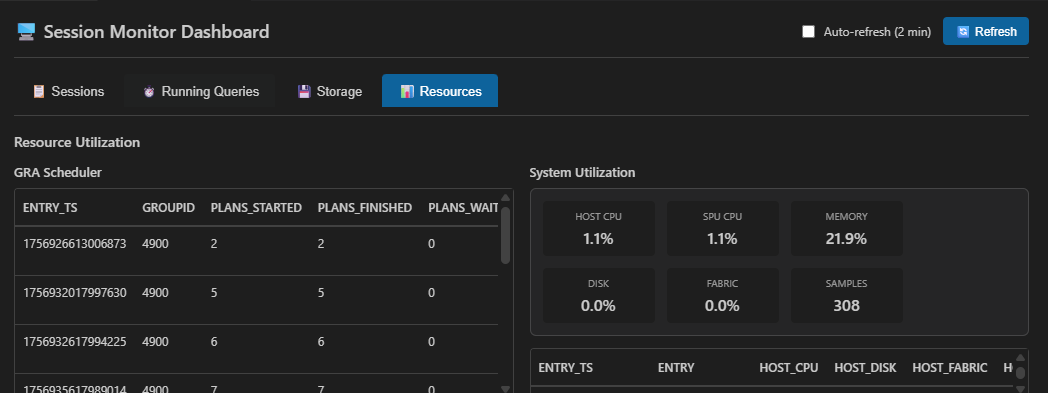The image size is (1048, 393).
Task: Click the GROUPID column header
Action: (168, 208)
